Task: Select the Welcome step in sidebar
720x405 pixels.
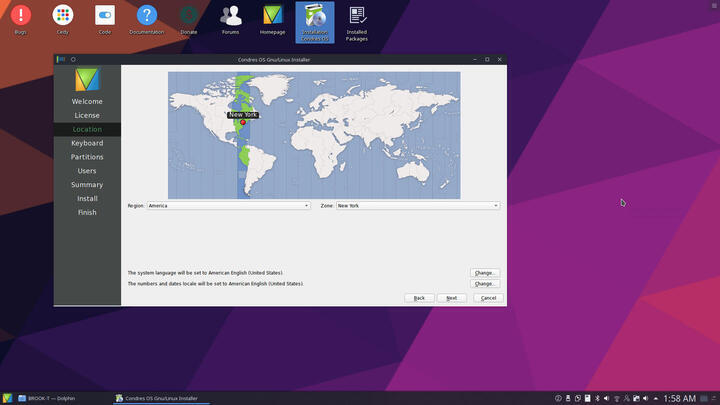Action: tap(87, 101)
